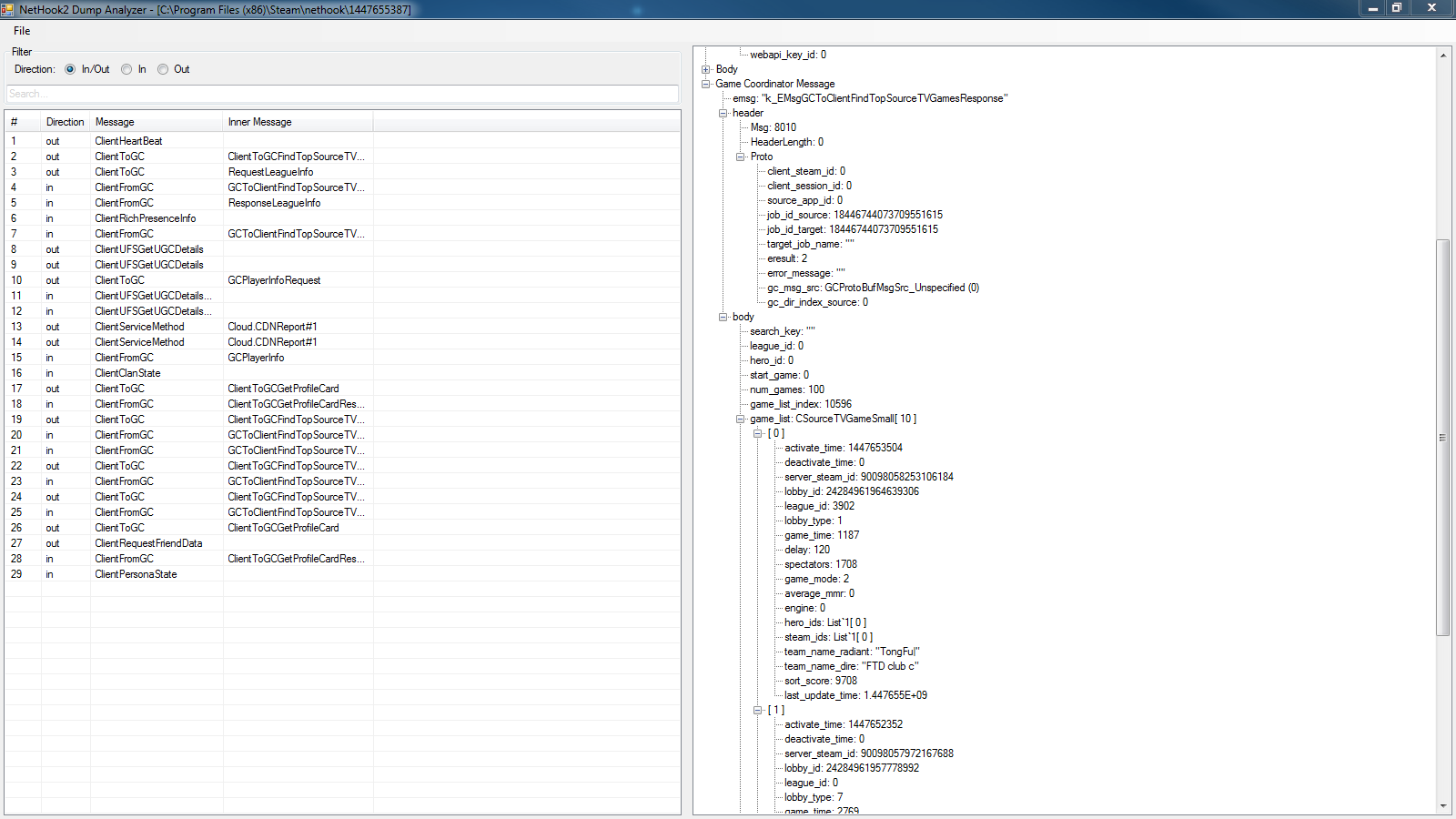The height and width of the screenshot is (819, 1456).
Task: Select the game_list_index: 10596 tree item
Action: pos(800,404)
